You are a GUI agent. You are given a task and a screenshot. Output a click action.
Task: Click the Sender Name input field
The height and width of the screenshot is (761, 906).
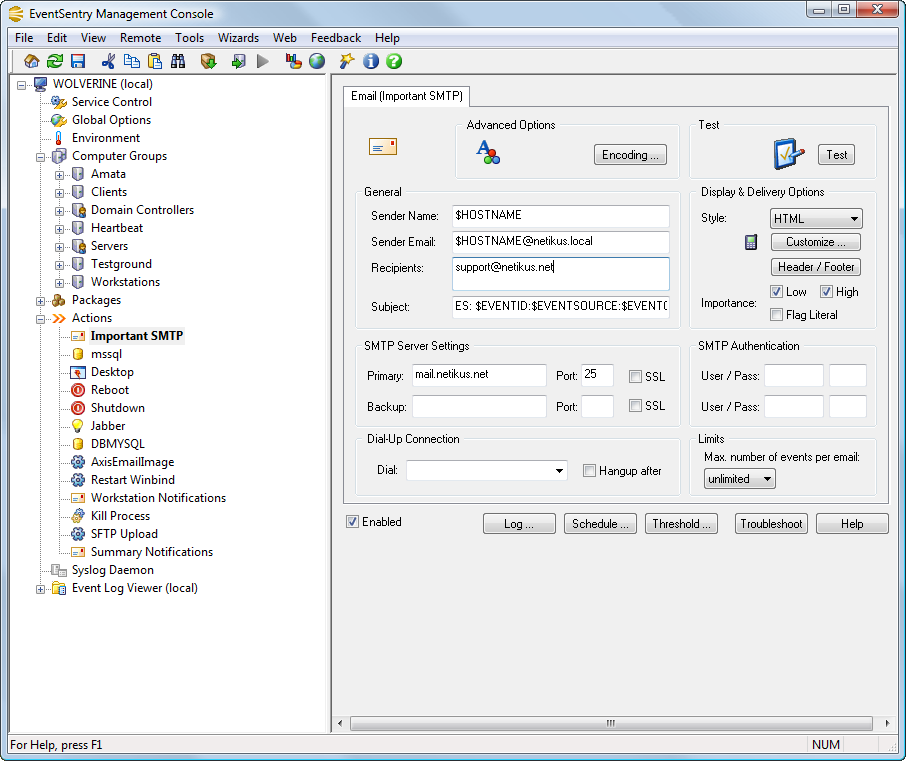(x=560, y=216)
